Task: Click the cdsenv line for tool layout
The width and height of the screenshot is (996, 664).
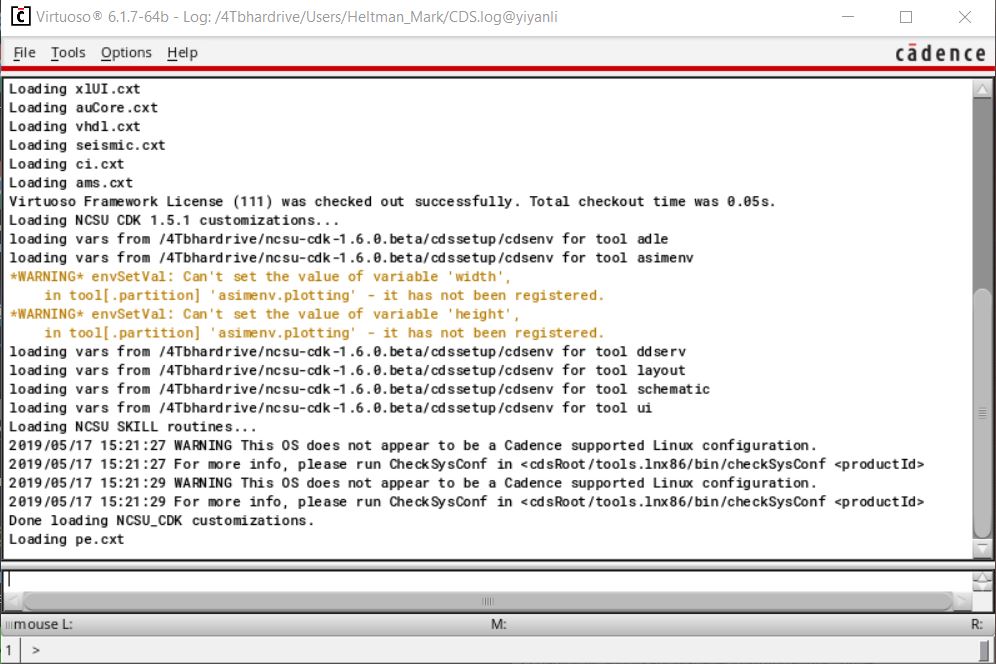Action: point(347,370)
